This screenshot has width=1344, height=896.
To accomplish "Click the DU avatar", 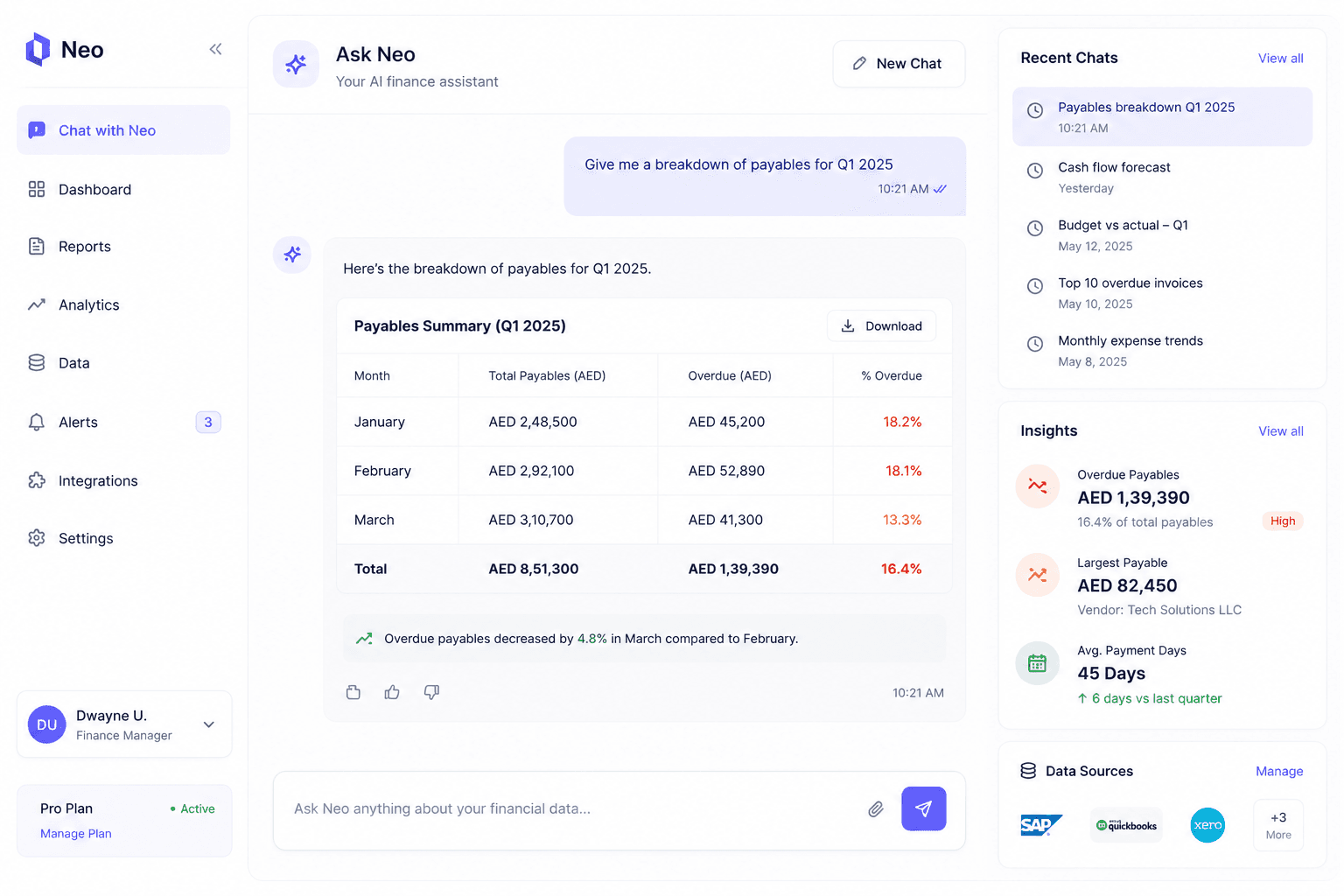I will tap(47, 724).
